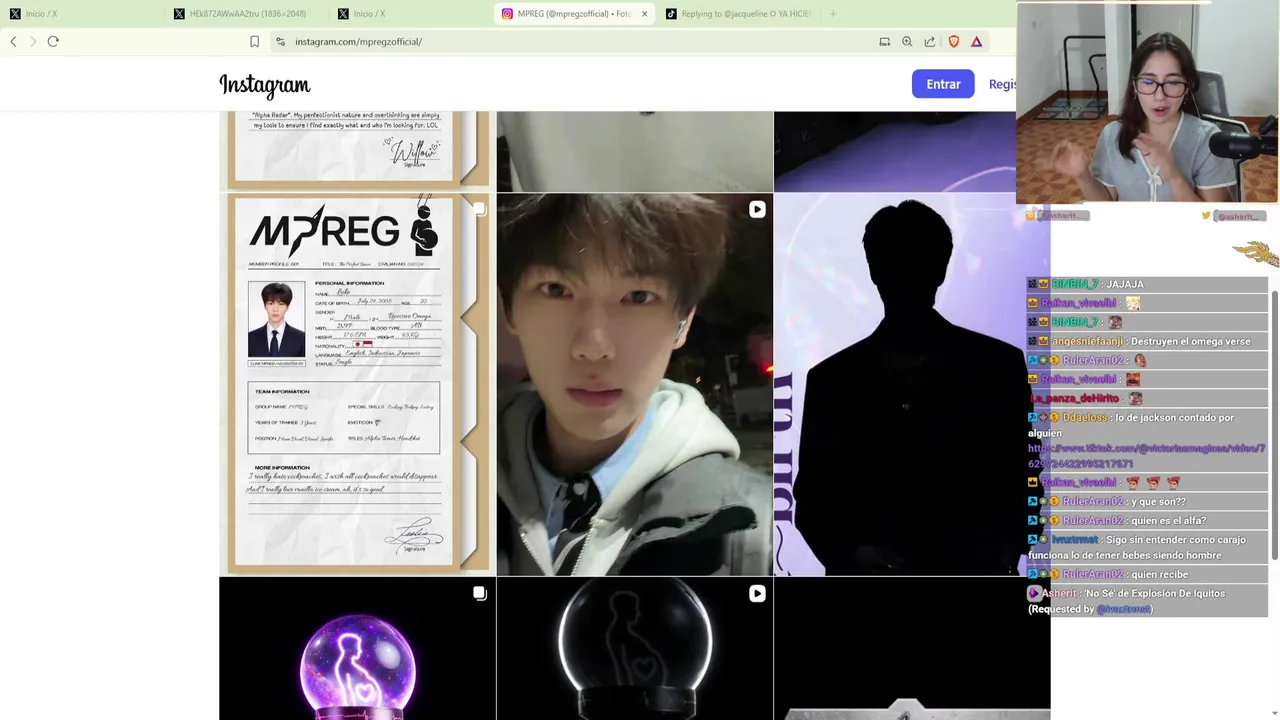Switch to the first 'Inicio / X' tab
Image resolution: width=1280 pixels, height=720 pixels.
coord(83,14)
